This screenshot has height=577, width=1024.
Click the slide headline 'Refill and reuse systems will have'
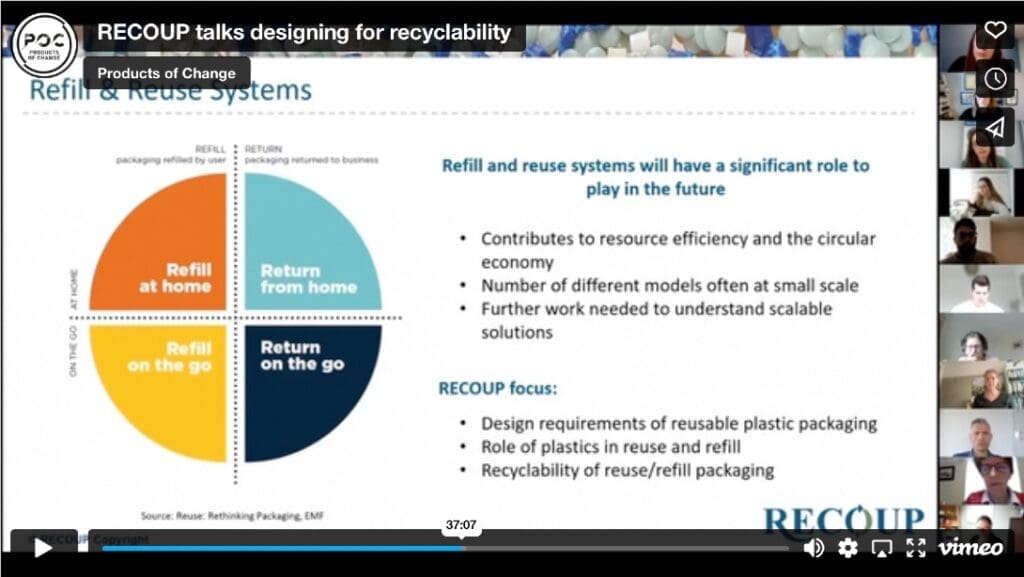pos(656,177)
